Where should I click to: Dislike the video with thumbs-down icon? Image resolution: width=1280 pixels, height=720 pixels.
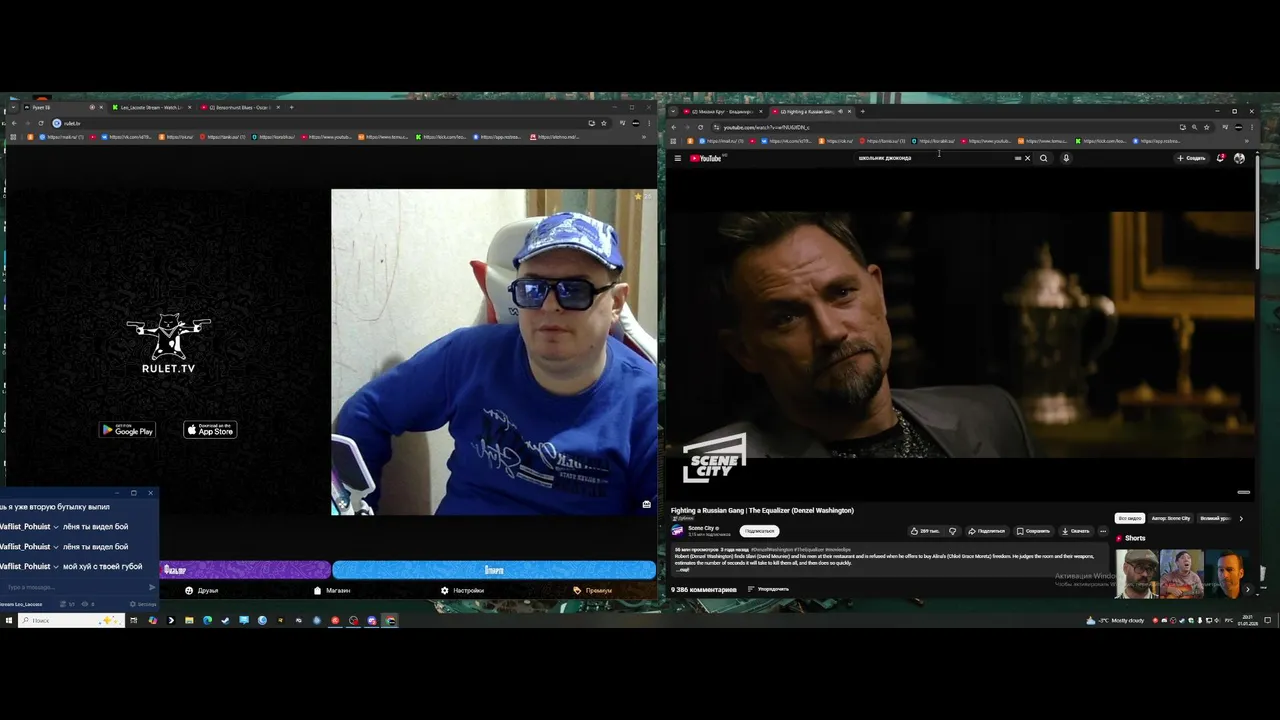[x=953, y=531]
